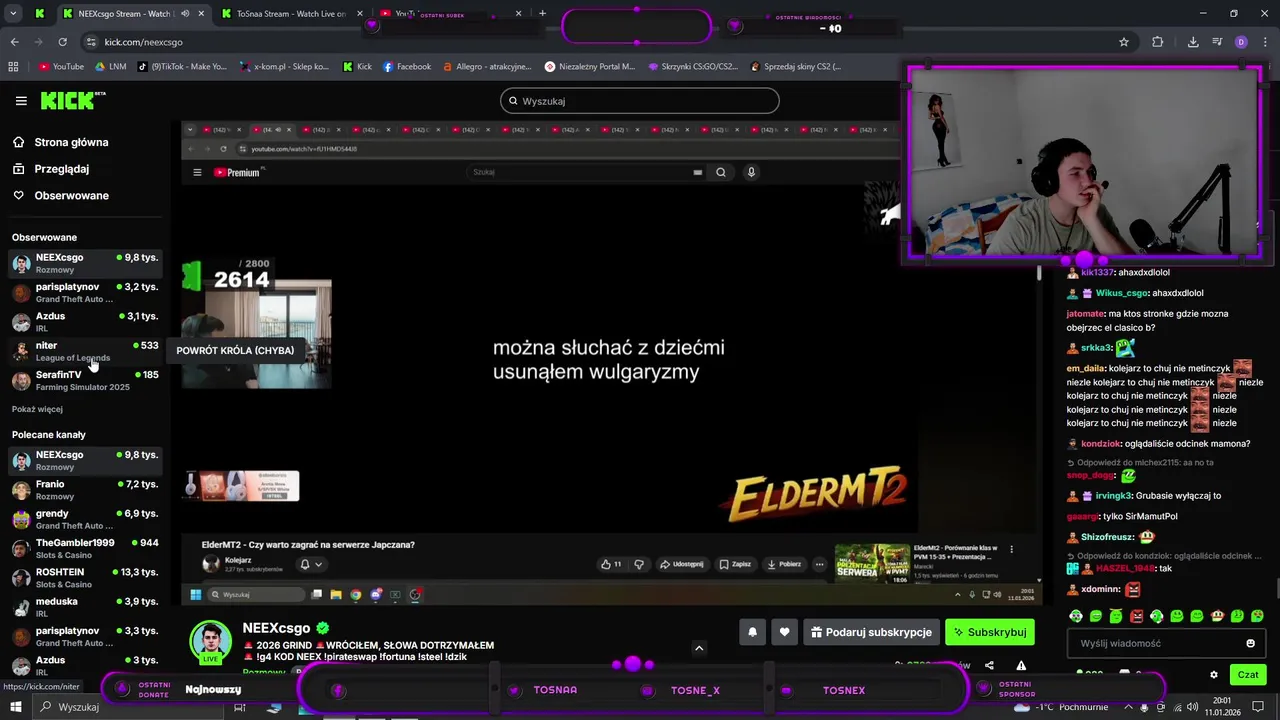This screenshot has height=720, width=1280.
Task: Bookmark this page with star
Action: (x=1124, y=42)
